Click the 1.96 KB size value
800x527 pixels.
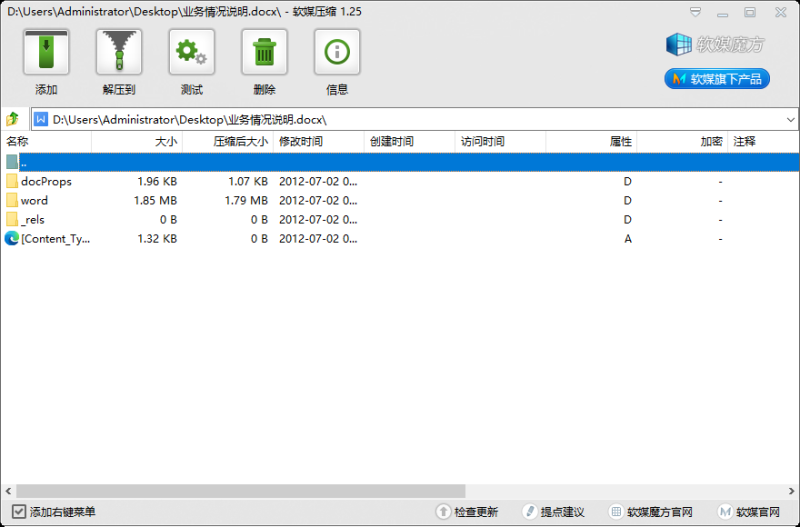[157, 181]
